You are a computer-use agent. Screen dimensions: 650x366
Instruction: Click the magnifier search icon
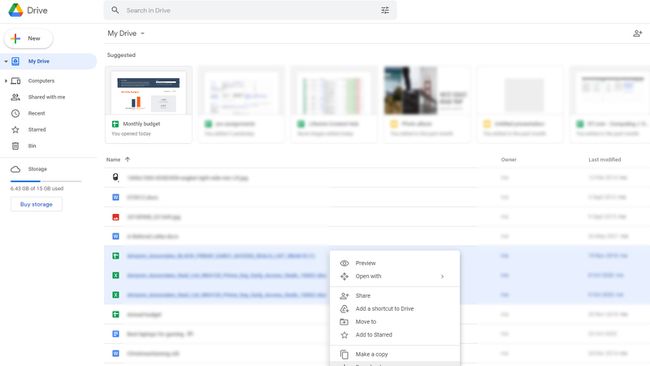click(115, 10)
